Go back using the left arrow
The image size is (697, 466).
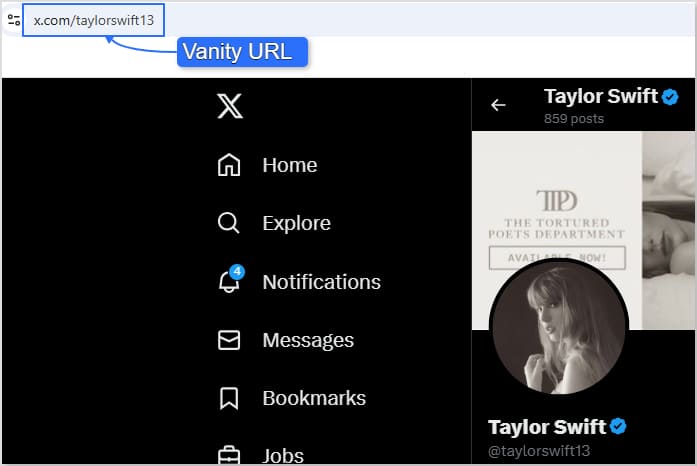pos(498,105)
